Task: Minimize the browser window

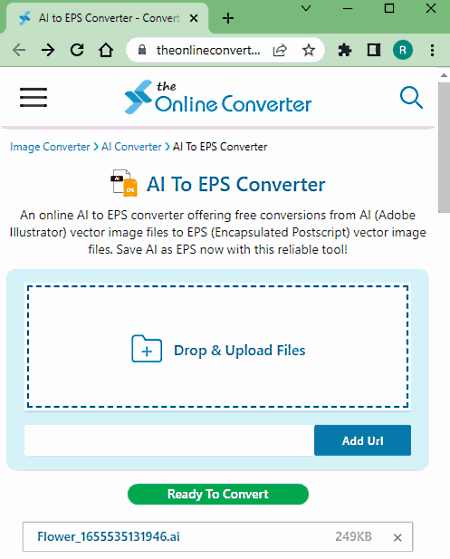Action: pyautogui.click(x=348, y=8)
